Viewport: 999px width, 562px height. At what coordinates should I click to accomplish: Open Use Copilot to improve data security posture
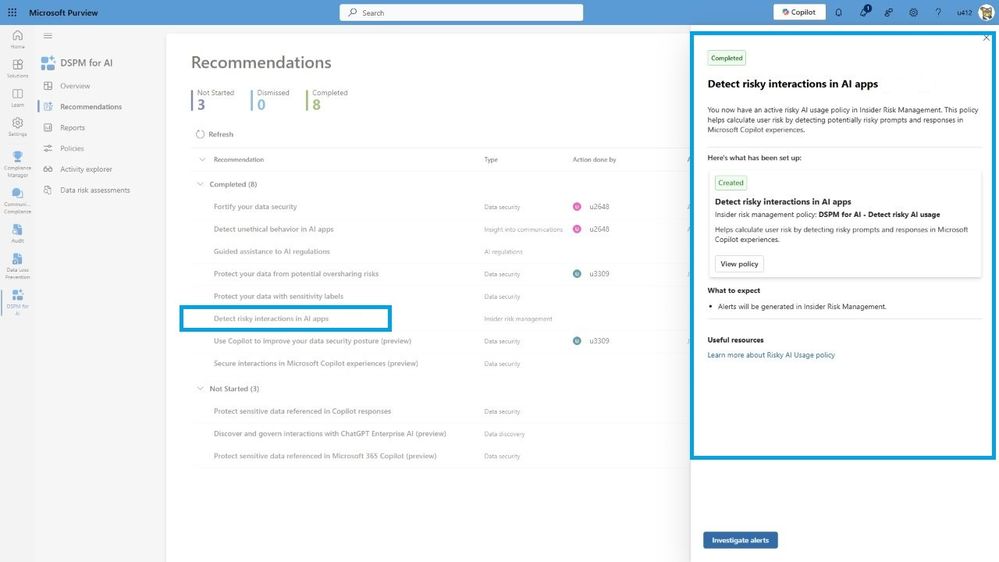[x=312, y=341]
